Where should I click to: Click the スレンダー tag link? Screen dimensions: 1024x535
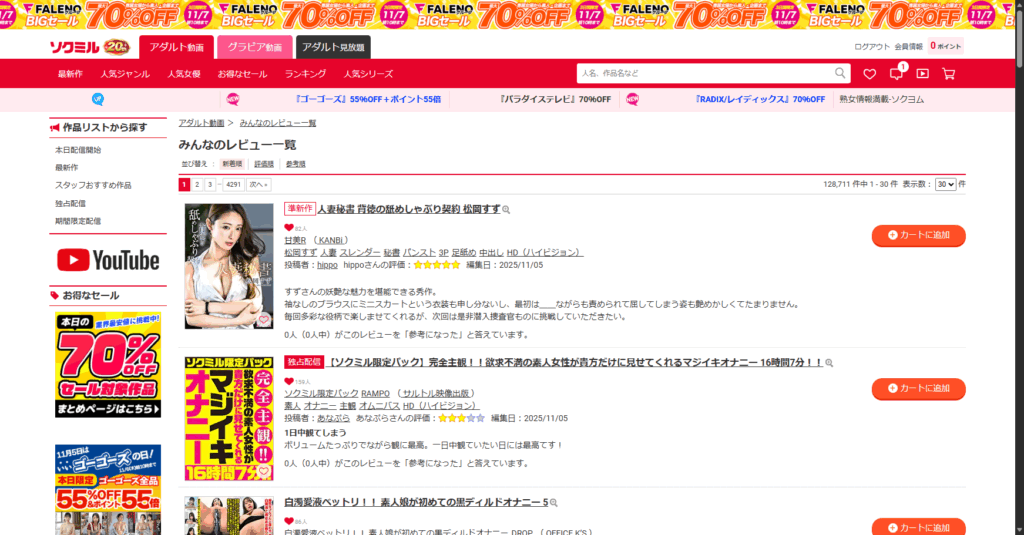click(360, 253)
